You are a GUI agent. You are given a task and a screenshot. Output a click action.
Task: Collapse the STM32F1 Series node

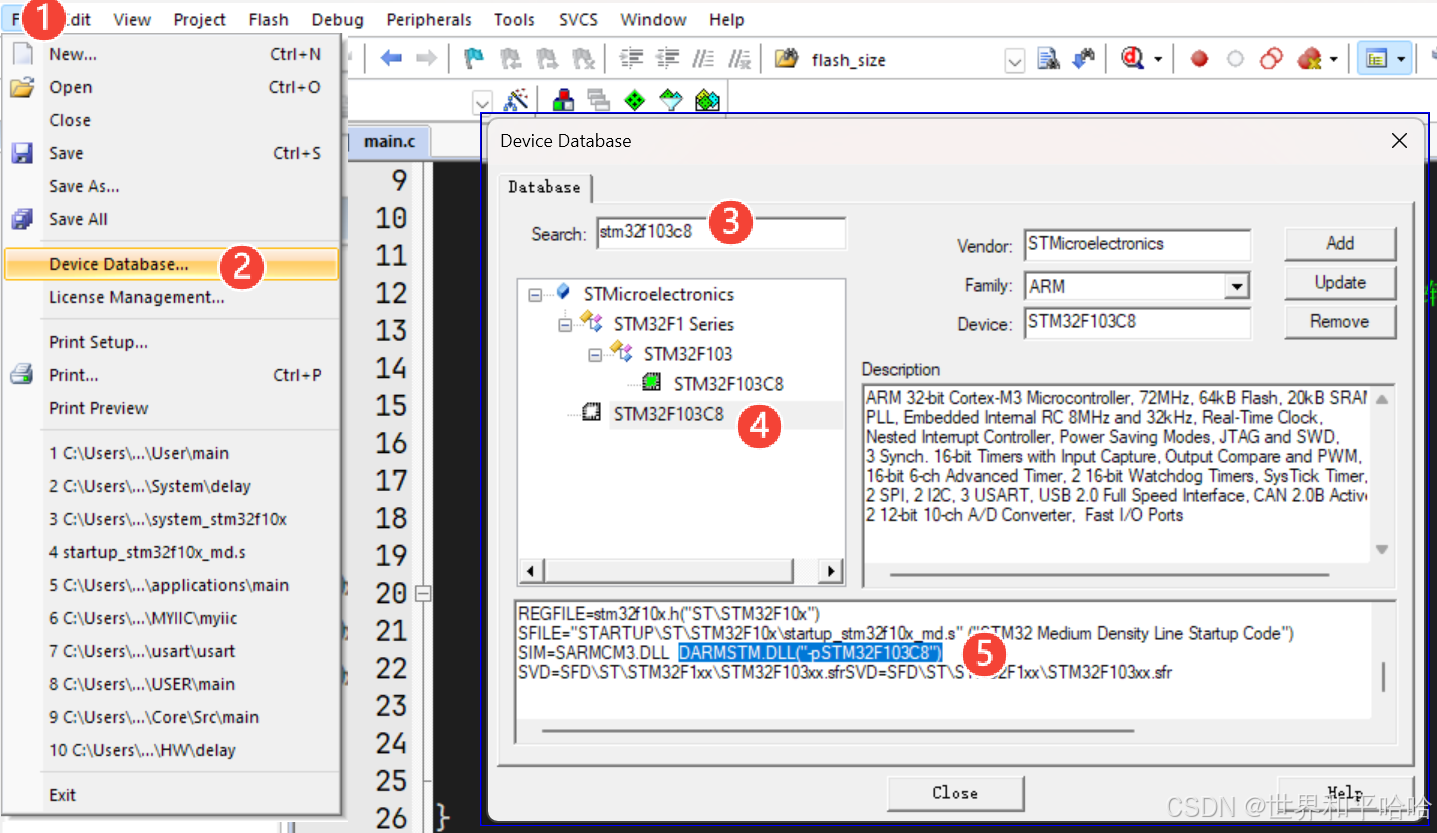click(566, 324)
